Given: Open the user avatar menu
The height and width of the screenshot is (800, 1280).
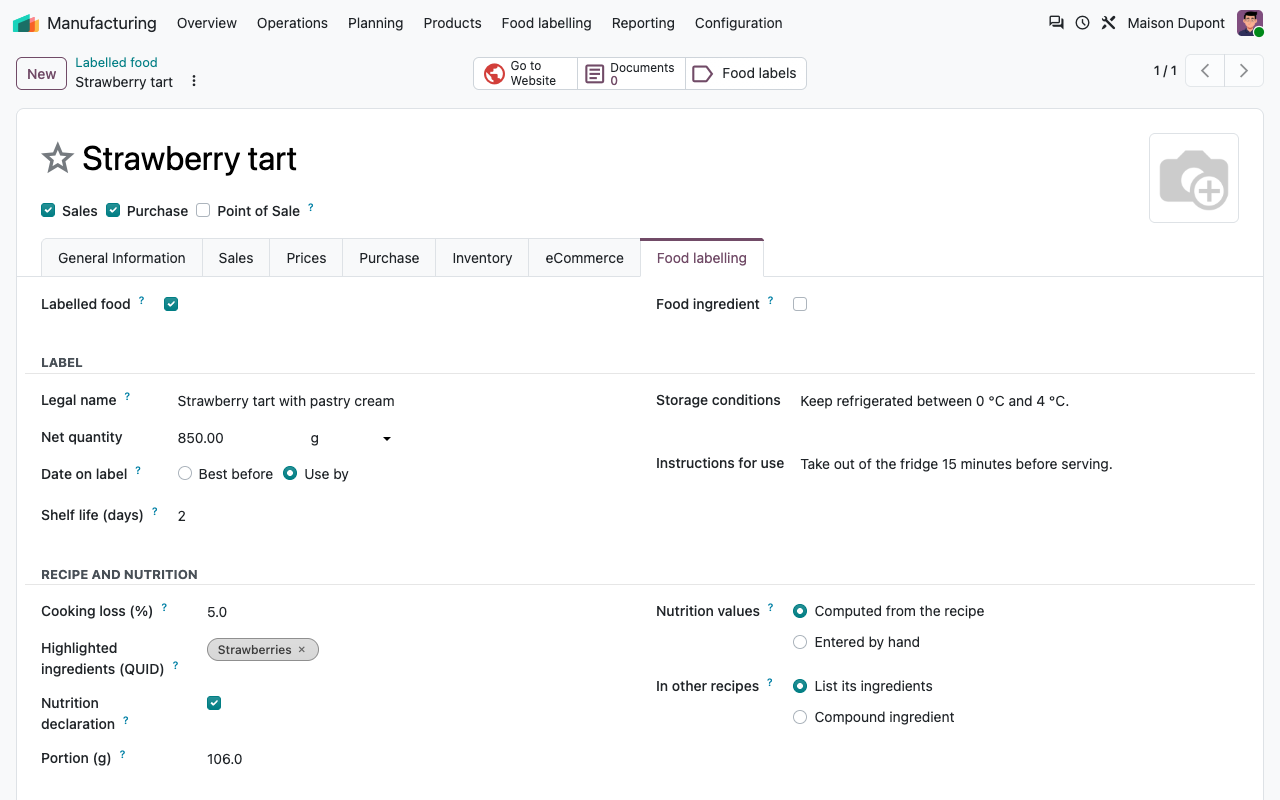Looking at the screenshot, I should 1250,23.
